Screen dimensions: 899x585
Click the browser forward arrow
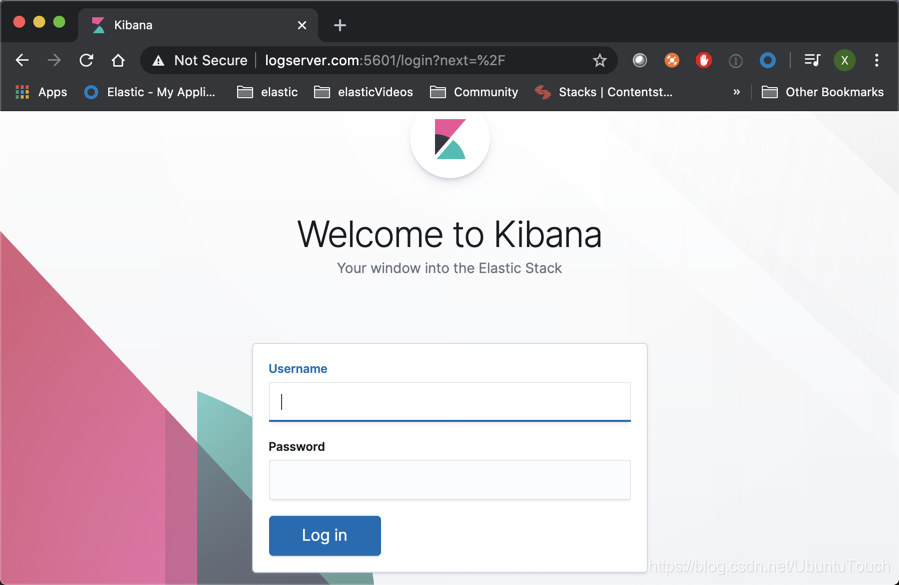(54, 60)
